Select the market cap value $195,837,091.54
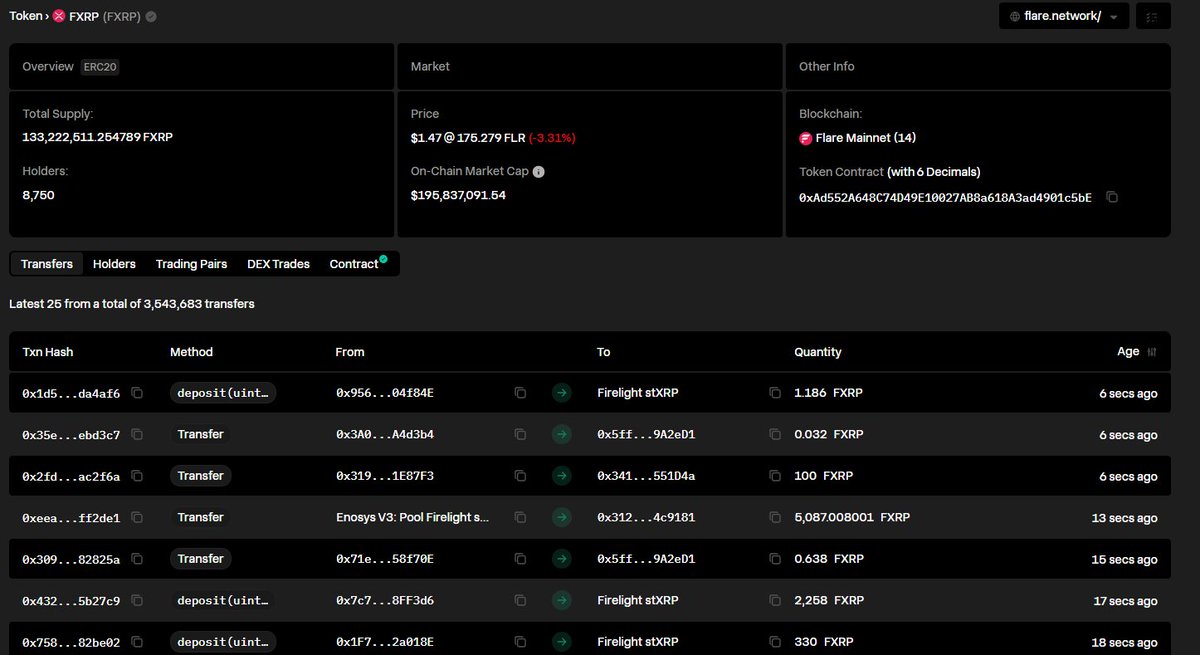Screen dimensions: 1200x655 [458, 195]
